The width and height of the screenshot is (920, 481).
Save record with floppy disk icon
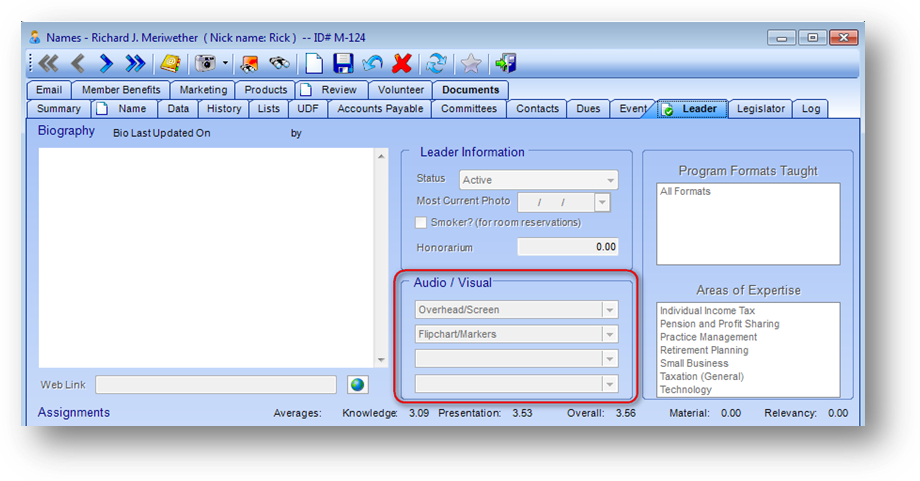point(343,63)
